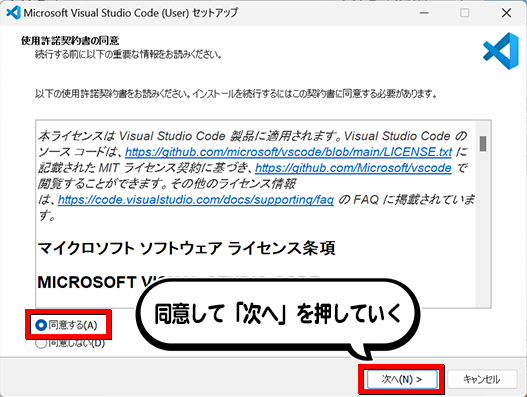Click the キャンセル button
527x397 pixels.
tap(482, 380)
